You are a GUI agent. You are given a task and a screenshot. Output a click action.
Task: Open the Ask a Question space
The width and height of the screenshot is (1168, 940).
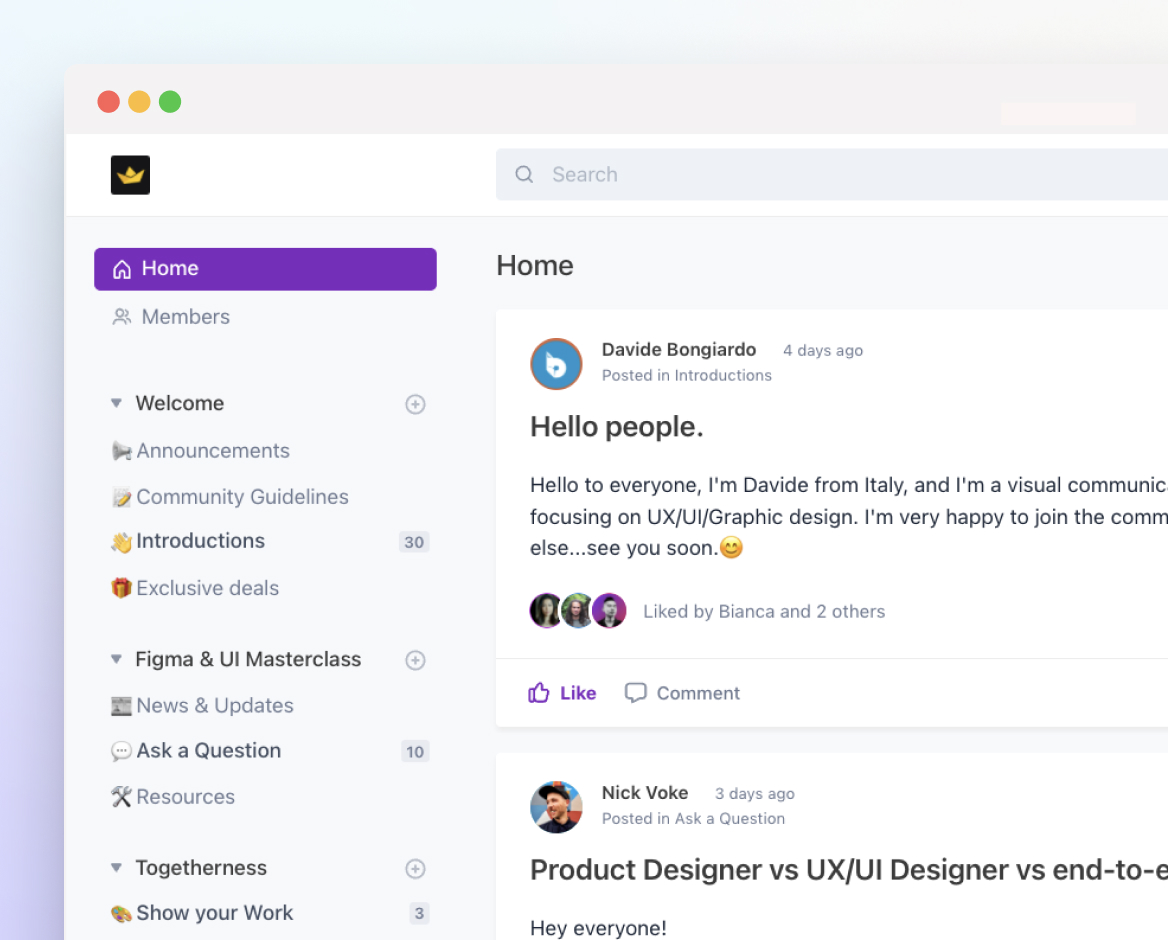tap(209, 750)
